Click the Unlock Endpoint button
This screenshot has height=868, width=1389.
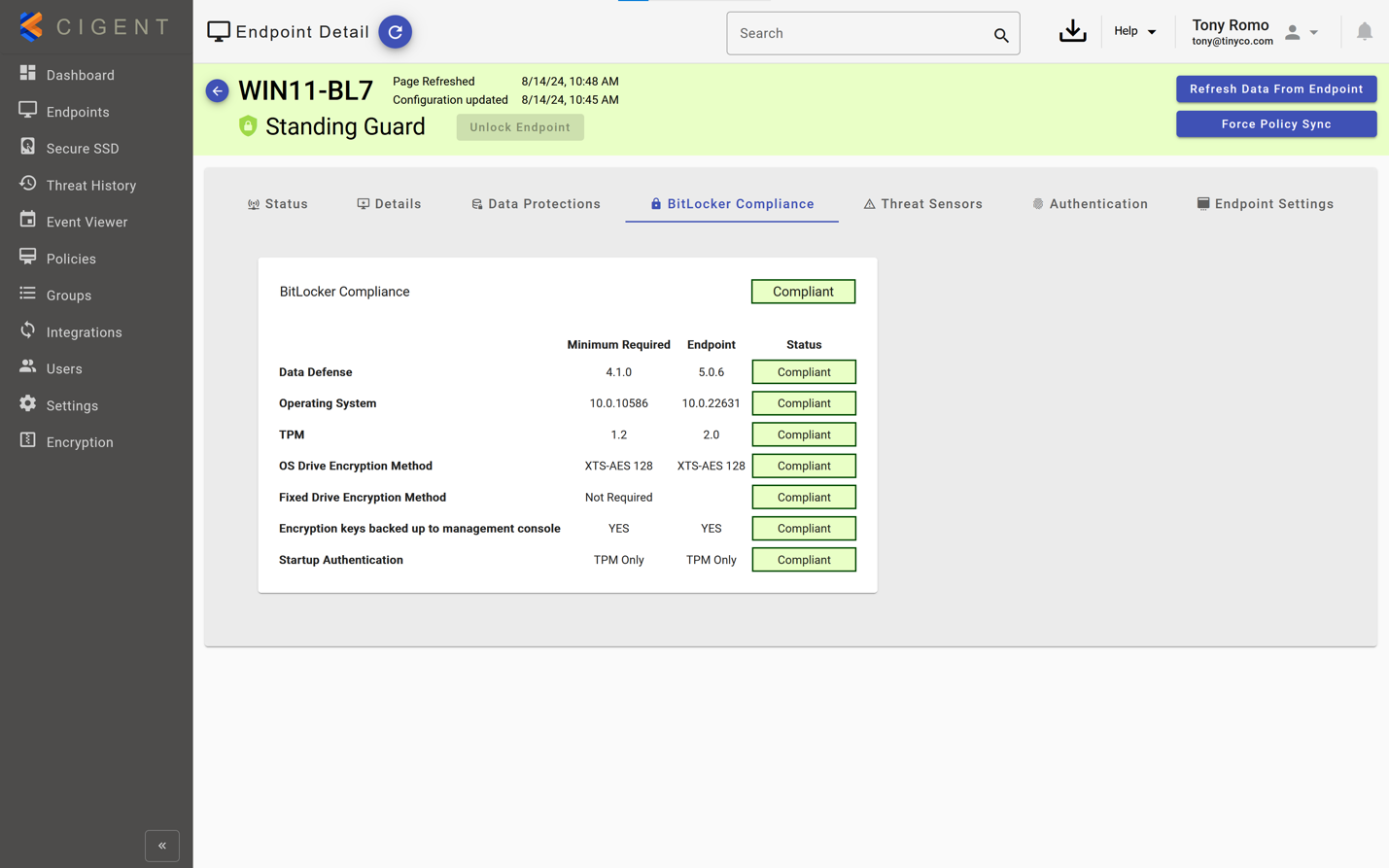coord(520,127)
